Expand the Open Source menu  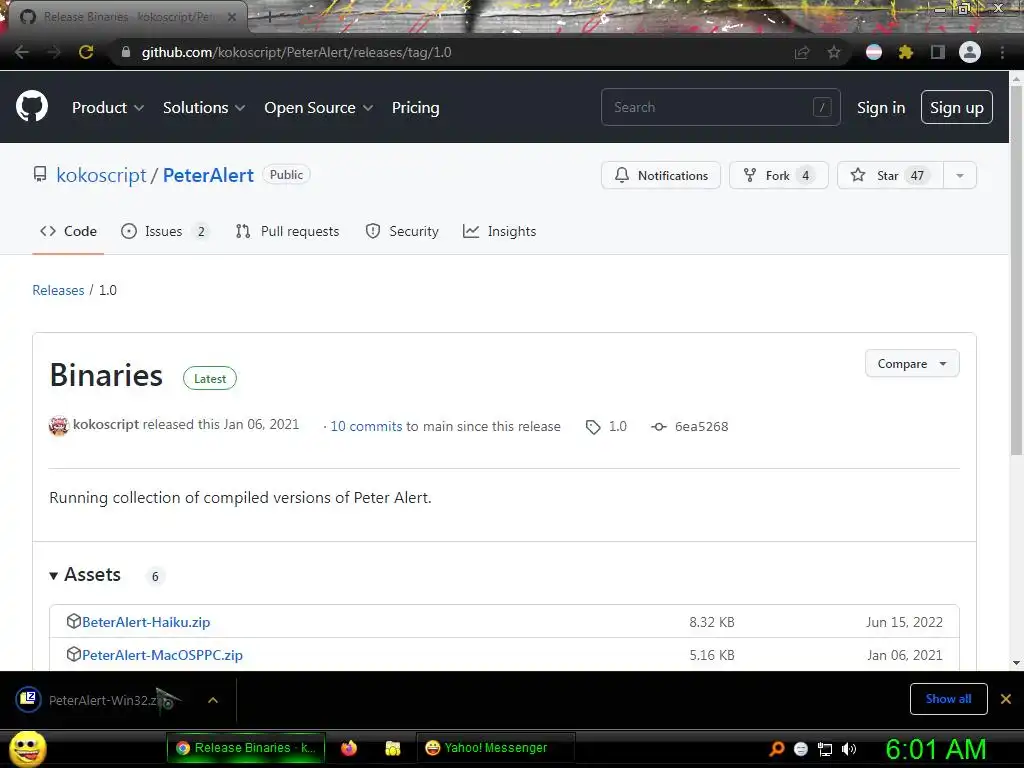319,108
